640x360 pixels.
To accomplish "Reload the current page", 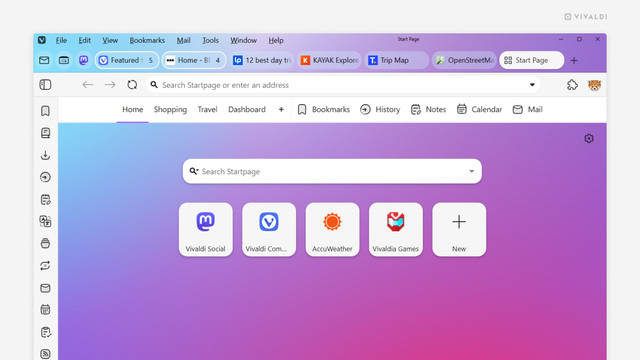I will coord(132,85).
